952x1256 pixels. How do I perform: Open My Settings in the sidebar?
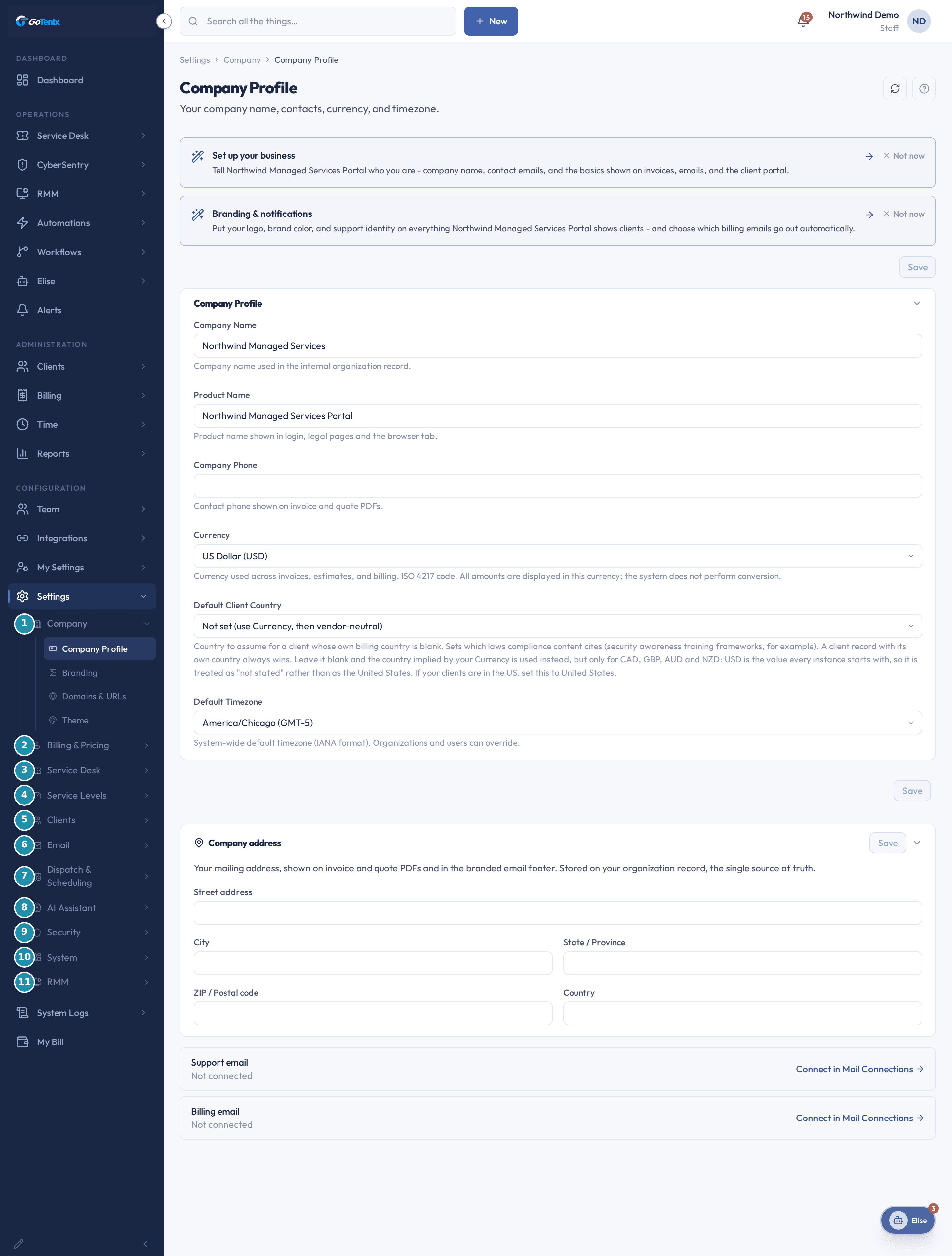pos(82,567)
